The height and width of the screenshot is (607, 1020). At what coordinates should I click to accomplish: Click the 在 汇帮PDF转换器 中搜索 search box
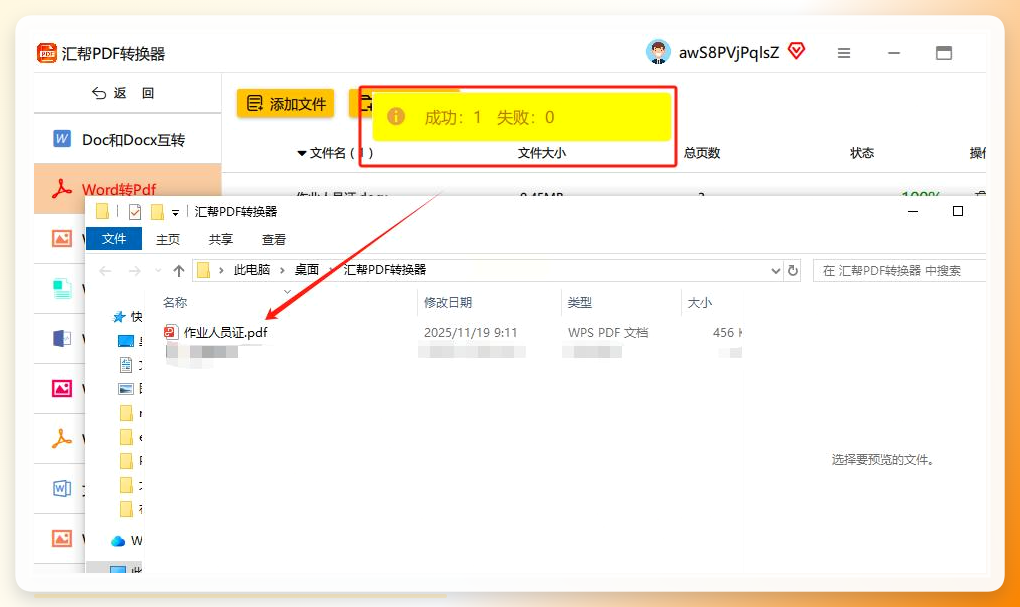tap(899, 270)
